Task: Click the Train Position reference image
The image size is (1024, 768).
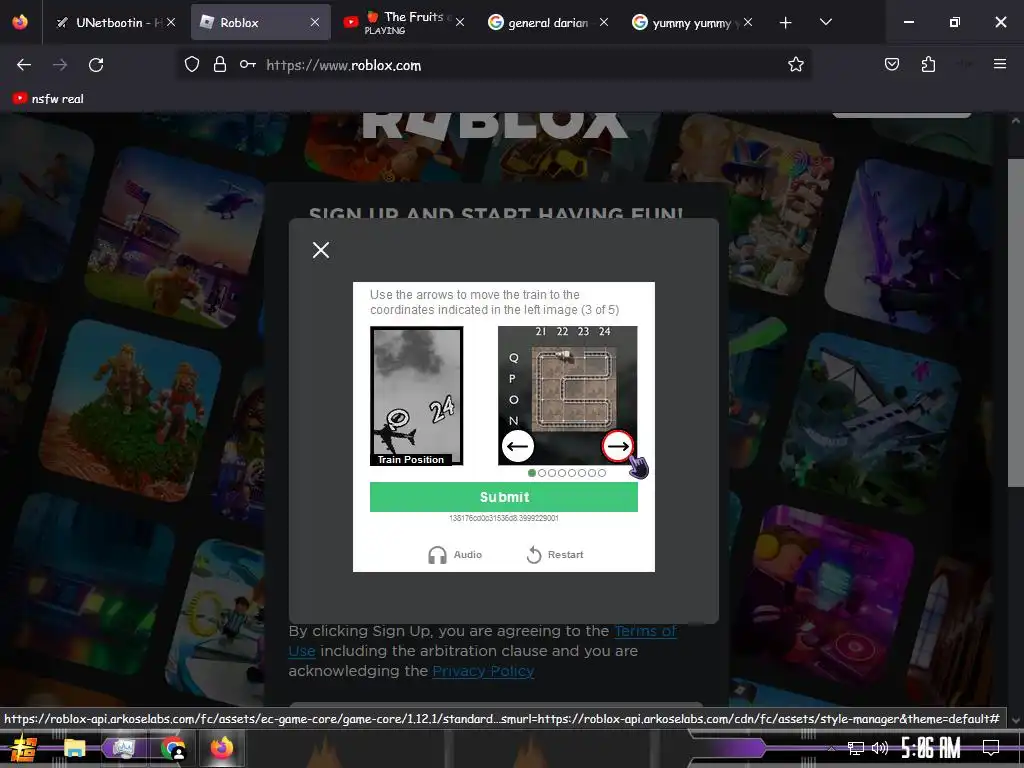Action: pos(417,396)
